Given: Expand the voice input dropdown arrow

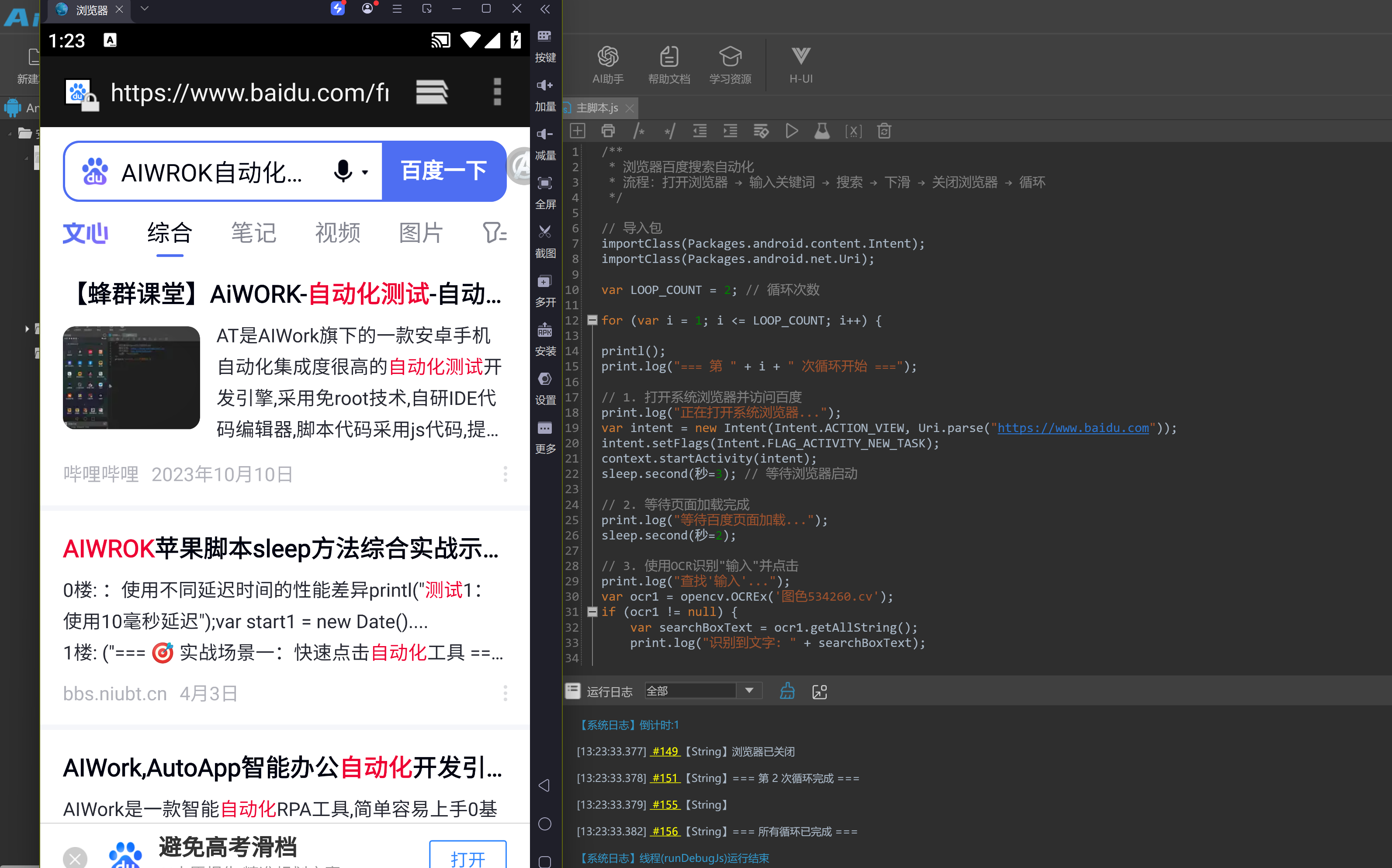Looking at the screenshot, I should [365, 172].
